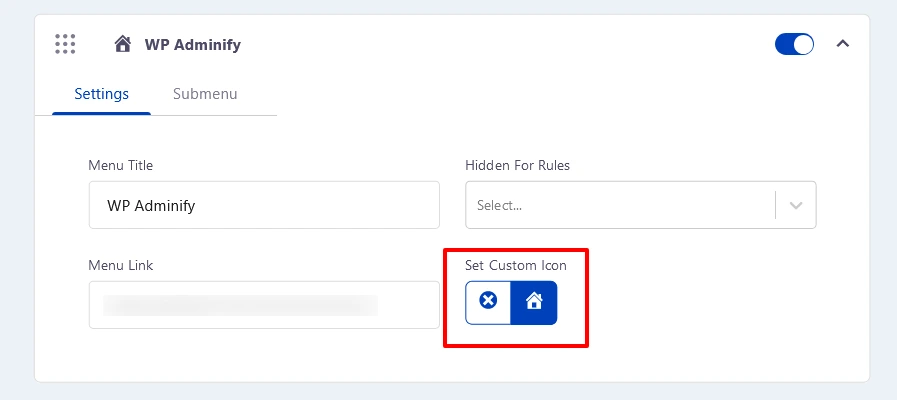Screen dimensions: 897x400
Task: Switch to the Settings tab
Action: point(101,94)
